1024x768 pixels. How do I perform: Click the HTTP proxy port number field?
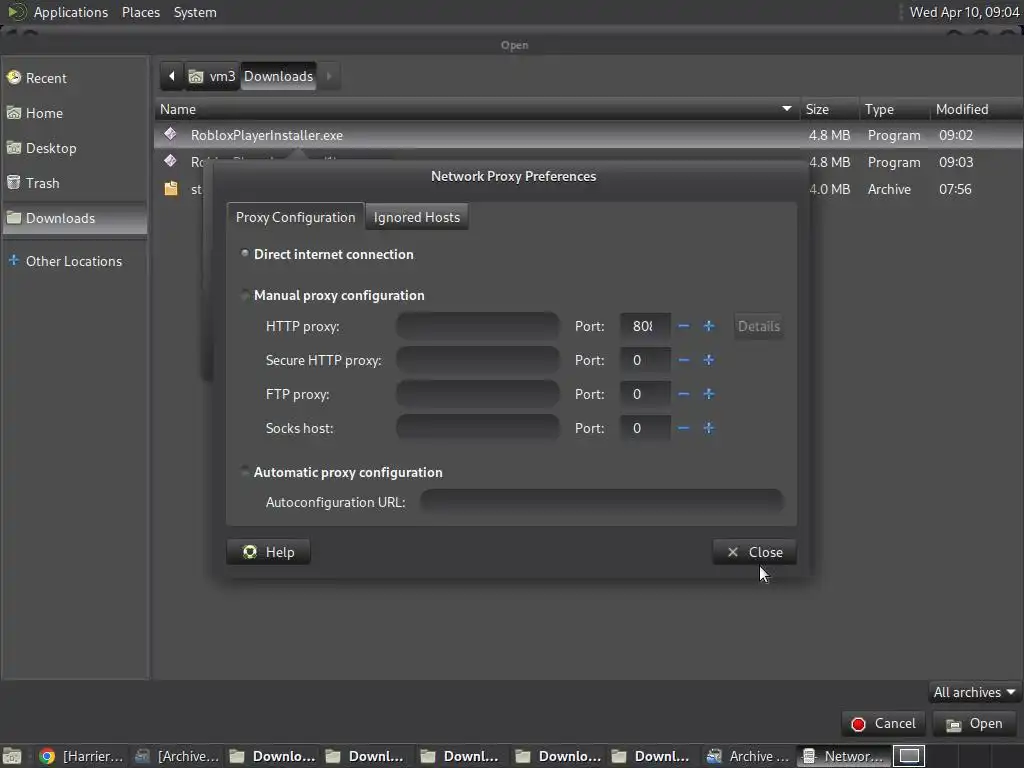tap(645, 326)
